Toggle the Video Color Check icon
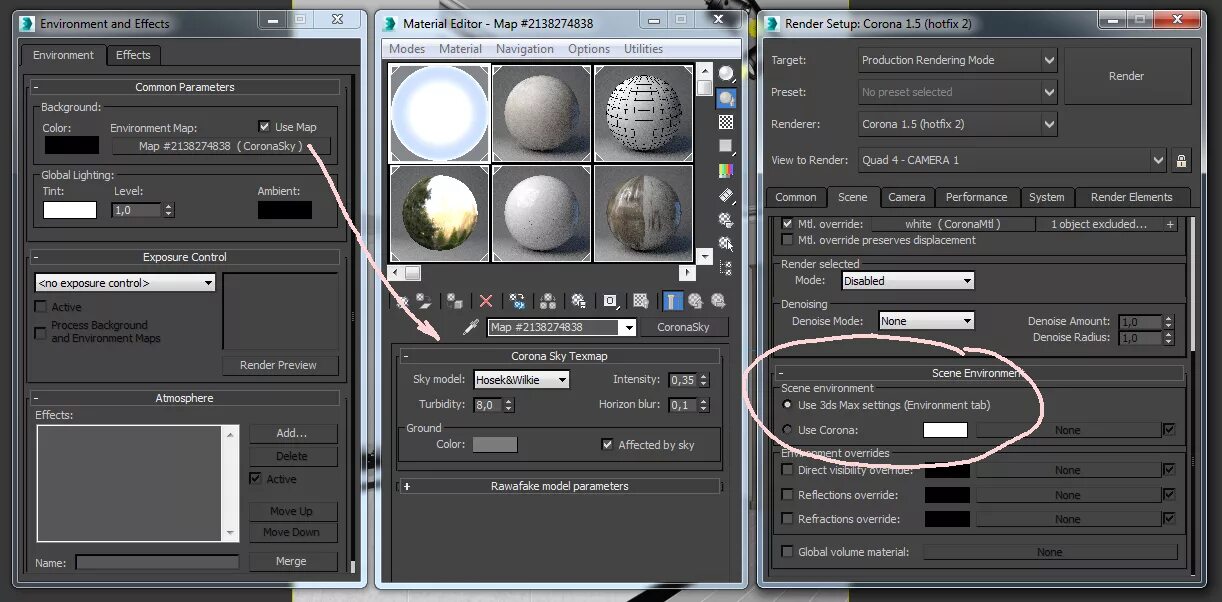Image resolution: width=1222 pixels, height=602 pixels. coord(726,170)
